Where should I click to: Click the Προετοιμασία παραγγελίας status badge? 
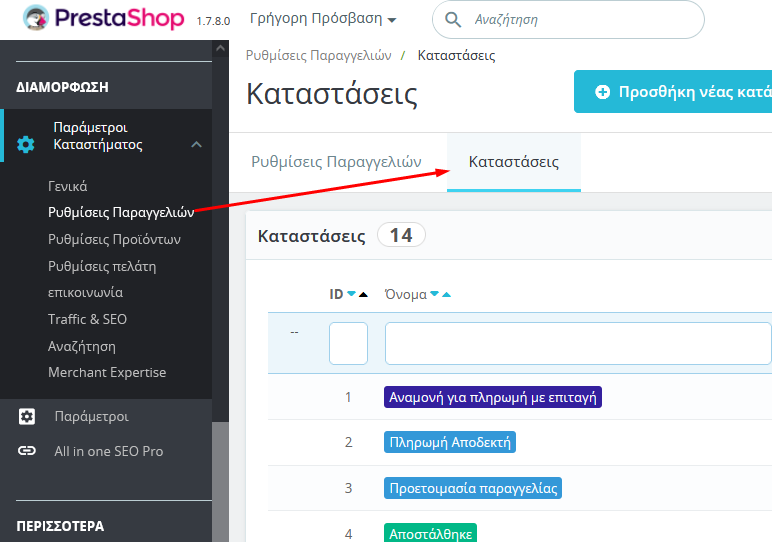point(473,488)
